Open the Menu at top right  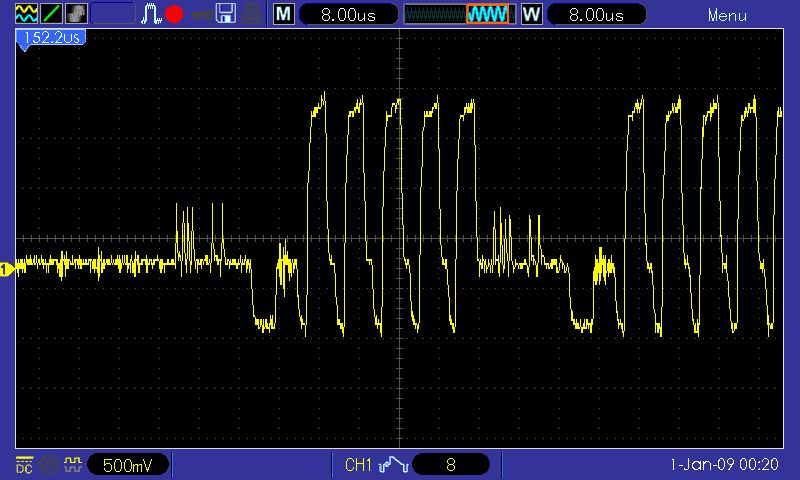727,15
